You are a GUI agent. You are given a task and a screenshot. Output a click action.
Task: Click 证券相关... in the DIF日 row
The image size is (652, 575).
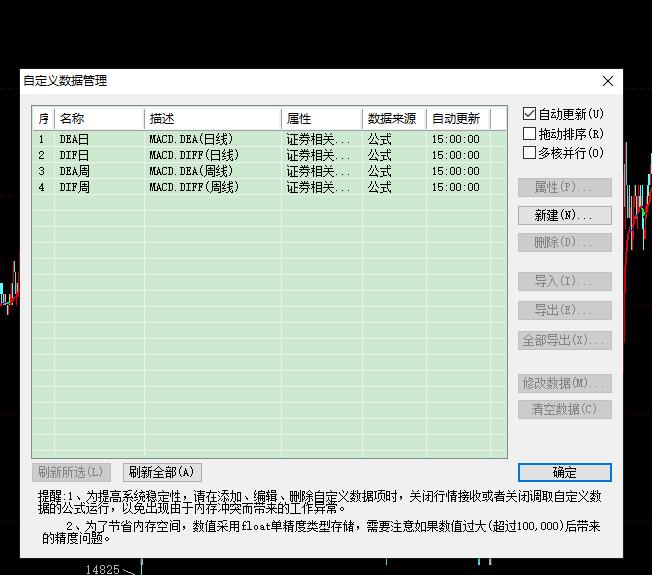[319, 155]
